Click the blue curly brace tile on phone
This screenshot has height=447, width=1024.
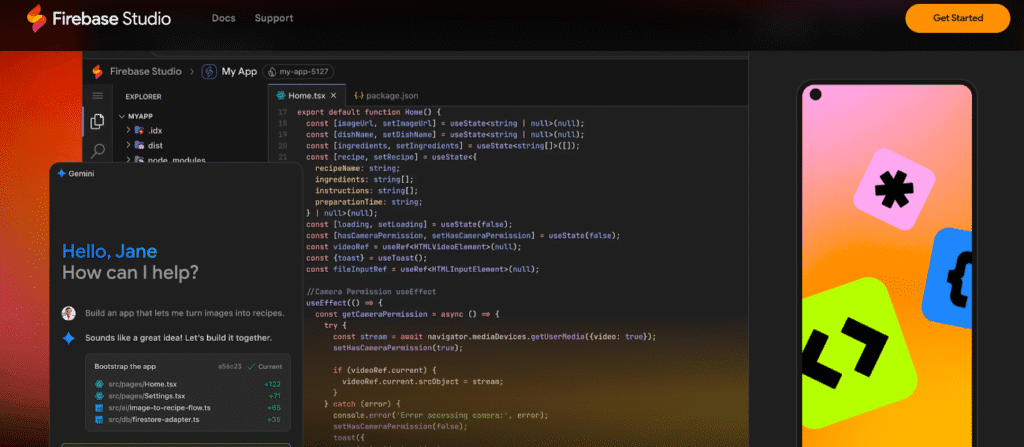pyautogui.click(x=948, y=278)
